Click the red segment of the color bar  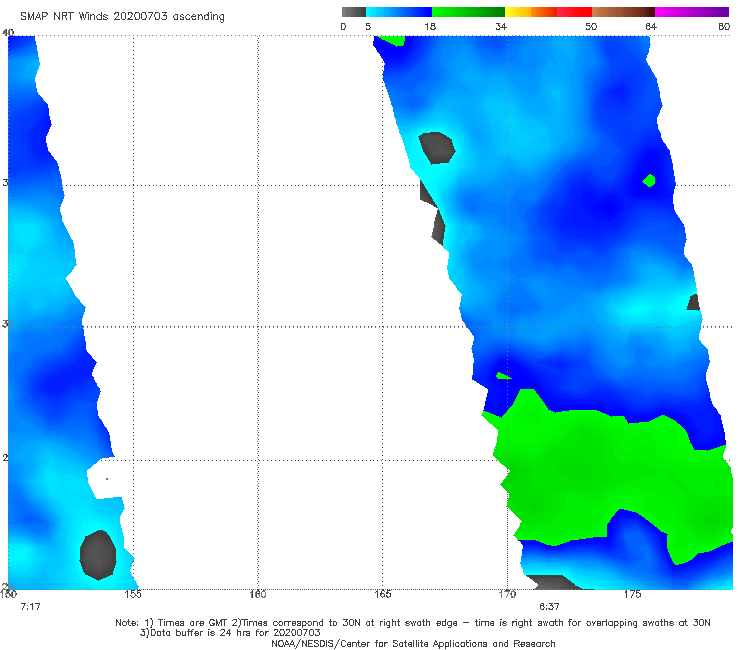(574, 12)
